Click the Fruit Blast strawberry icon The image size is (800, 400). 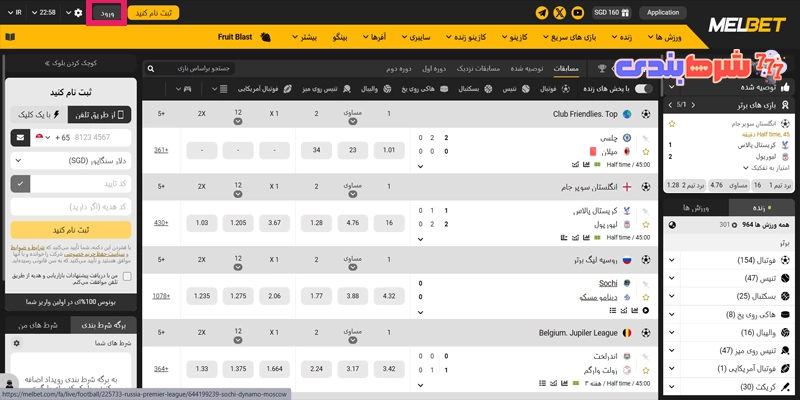265,37
